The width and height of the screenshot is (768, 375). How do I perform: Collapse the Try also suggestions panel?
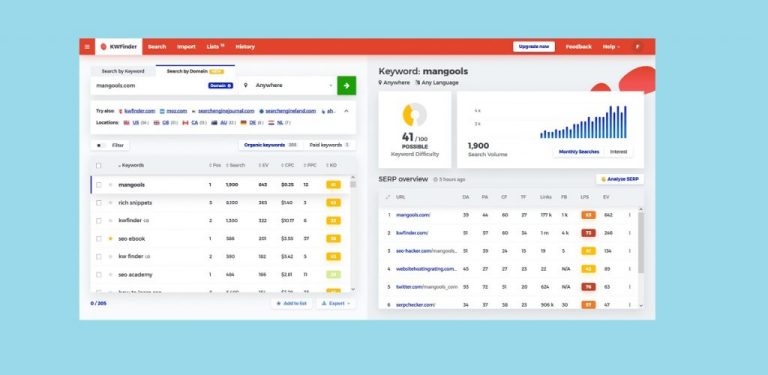tap(346, 111)
